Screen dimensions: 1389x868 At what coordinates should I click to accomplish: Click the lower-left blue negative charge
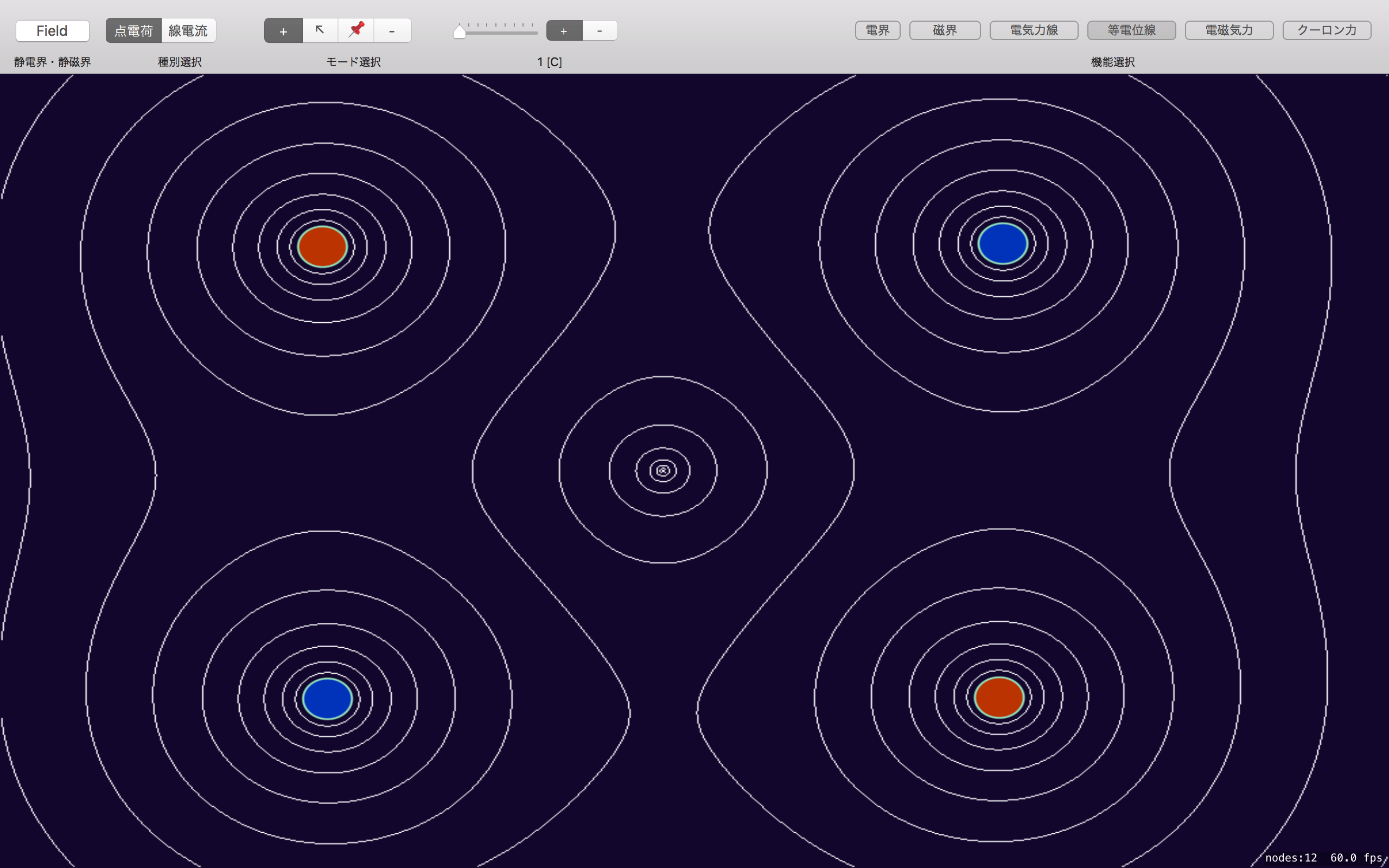tap(327, 699)
